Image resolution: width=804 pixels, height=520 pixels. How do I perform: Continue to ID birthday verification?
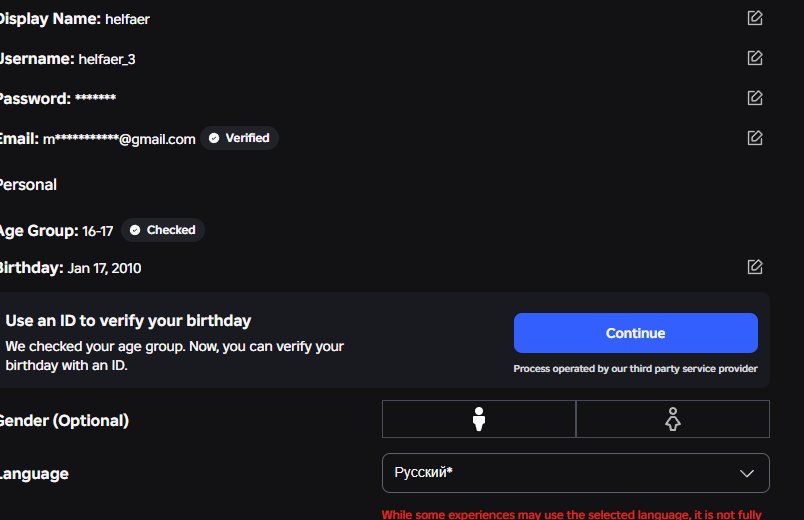636,333
